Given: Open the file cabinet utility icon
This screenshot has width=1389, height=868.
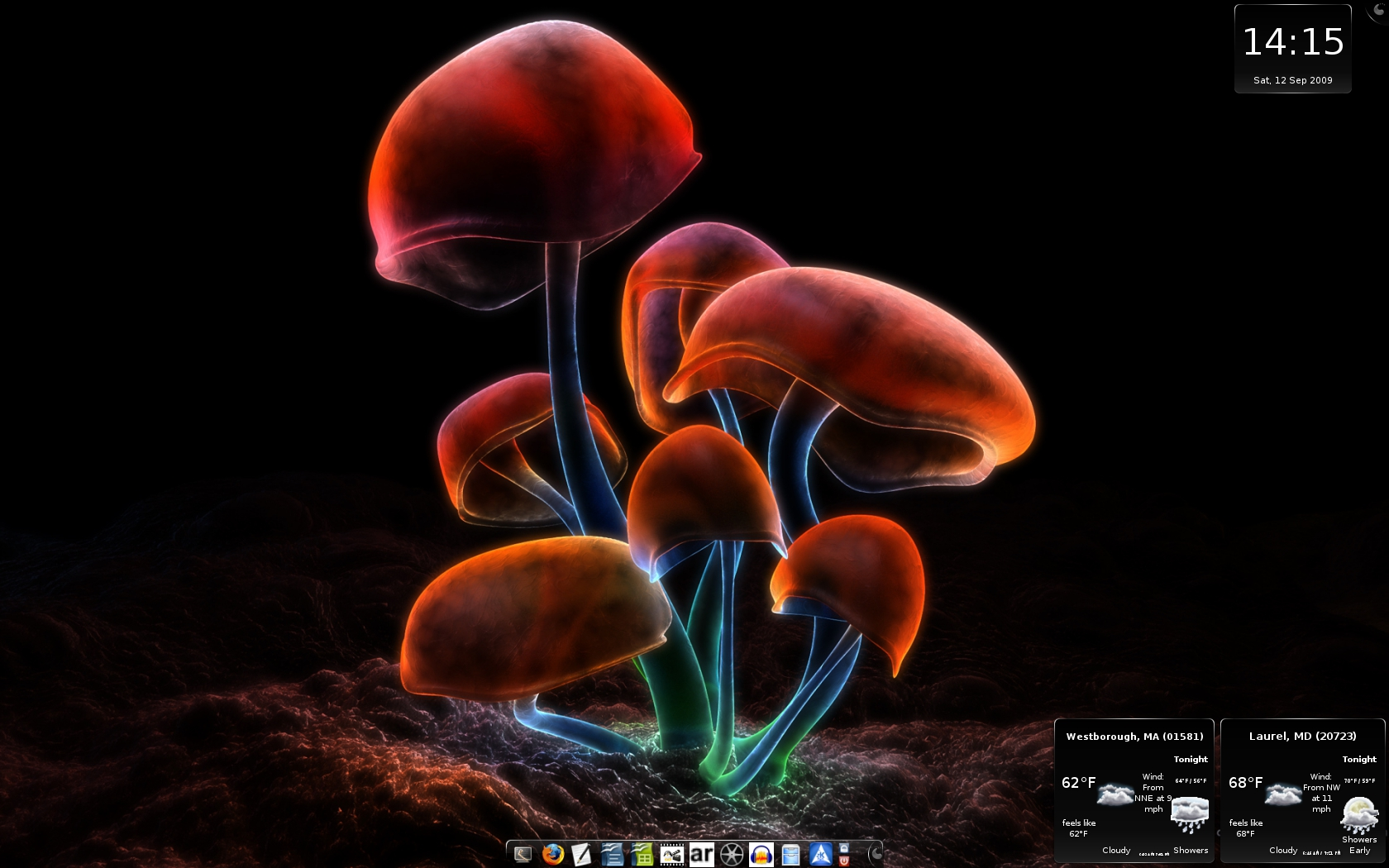Looking at the screenshot, I should 790,856.
